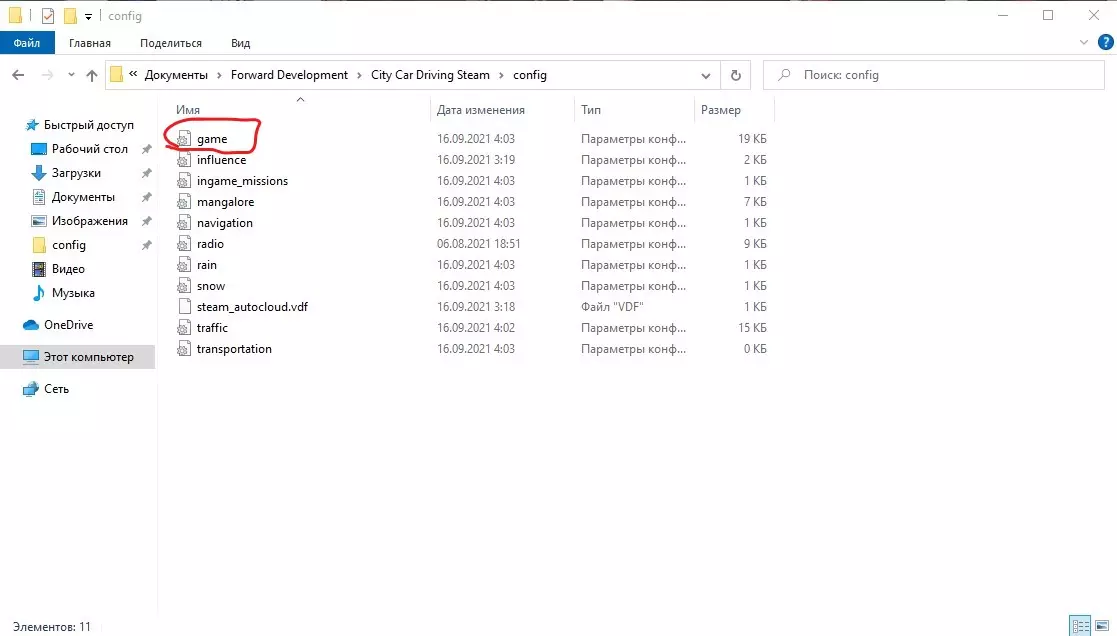Screen dimensions: 1117x636
Task: Click the Файл "VDF" type cell
Action: tap(612, 307)
